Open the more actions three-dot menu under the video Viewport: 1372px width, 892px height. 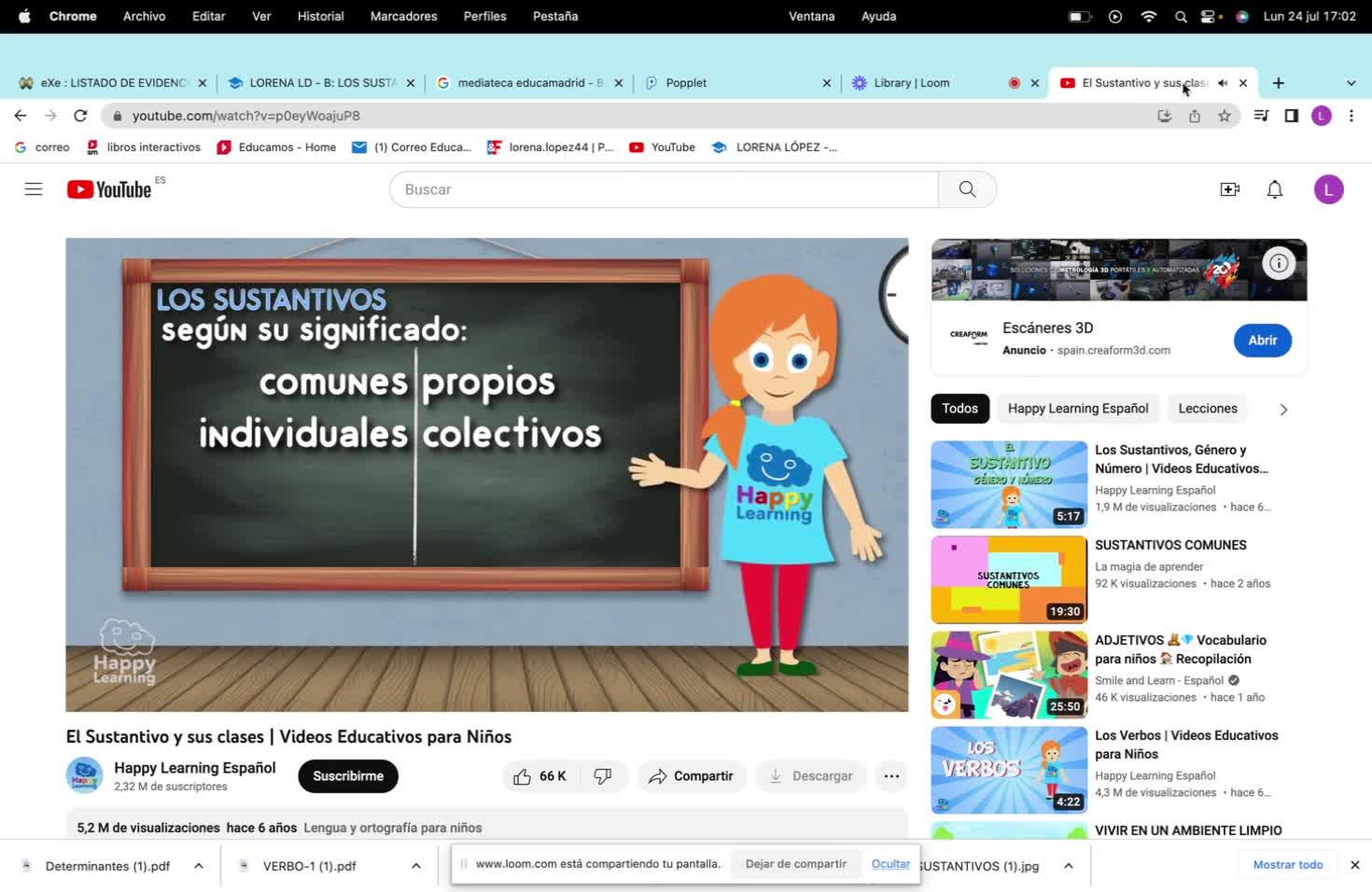[891, 776]
